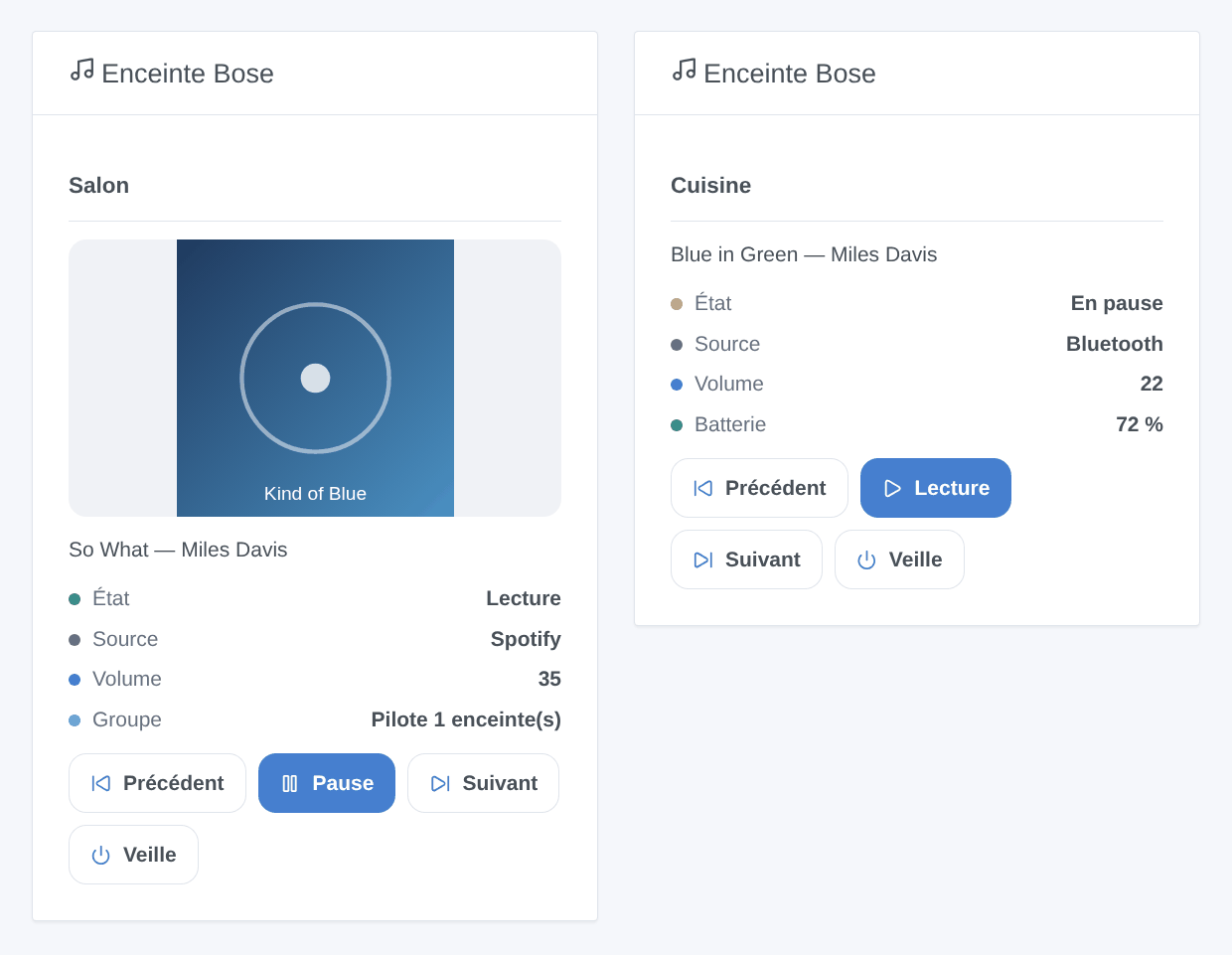This screenshot has height=955, width=1232.
Task: Click the Spotify source value in Salon
Action: coord(526,639)
